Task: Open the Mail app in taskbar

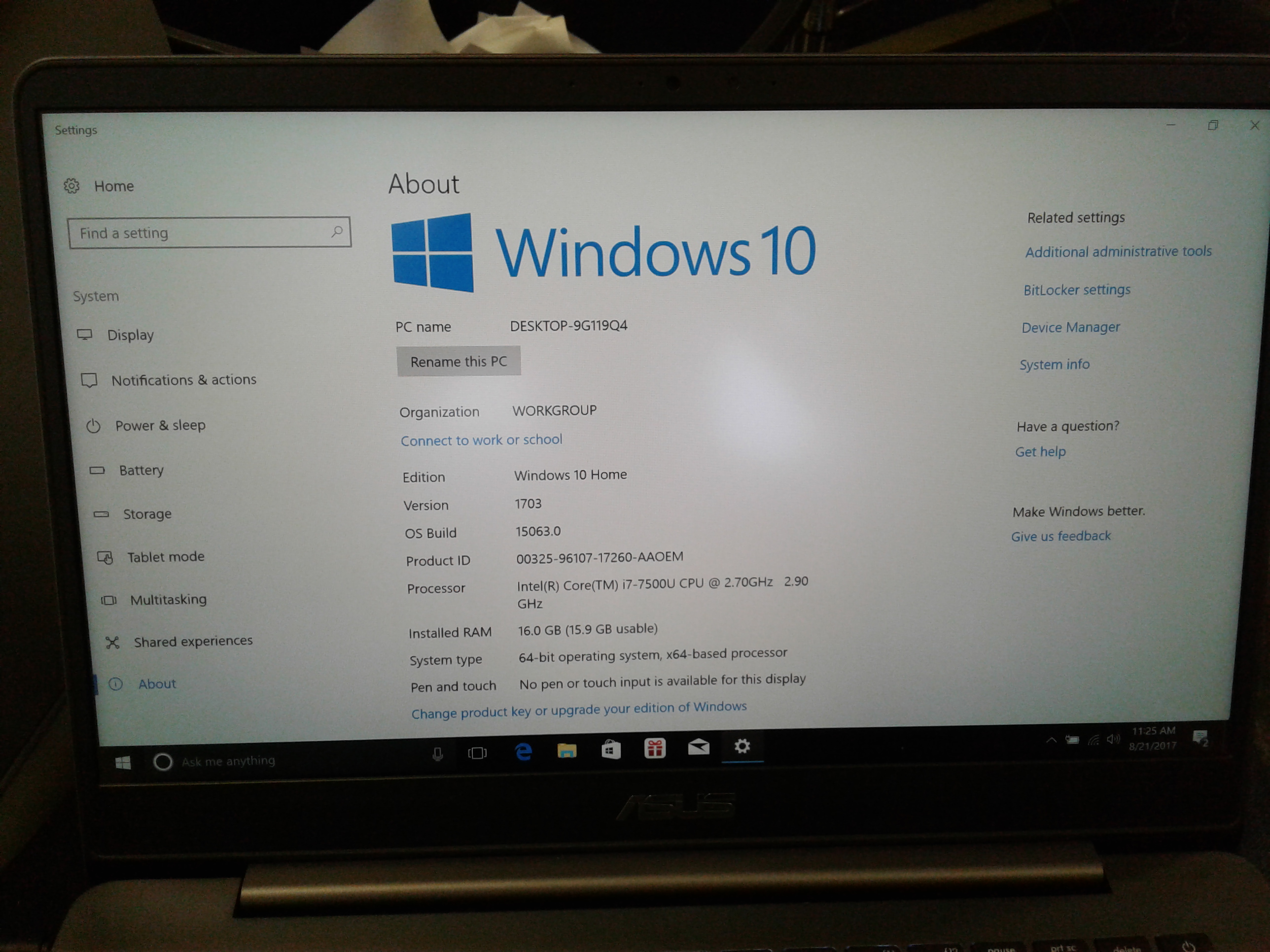Action: (x=699, y=747)
